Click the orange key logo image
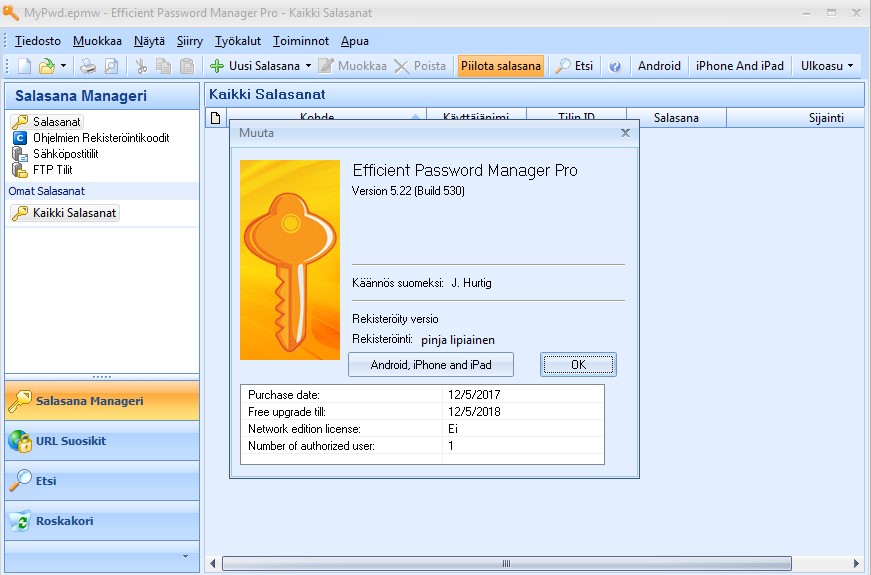 [290, 260]
